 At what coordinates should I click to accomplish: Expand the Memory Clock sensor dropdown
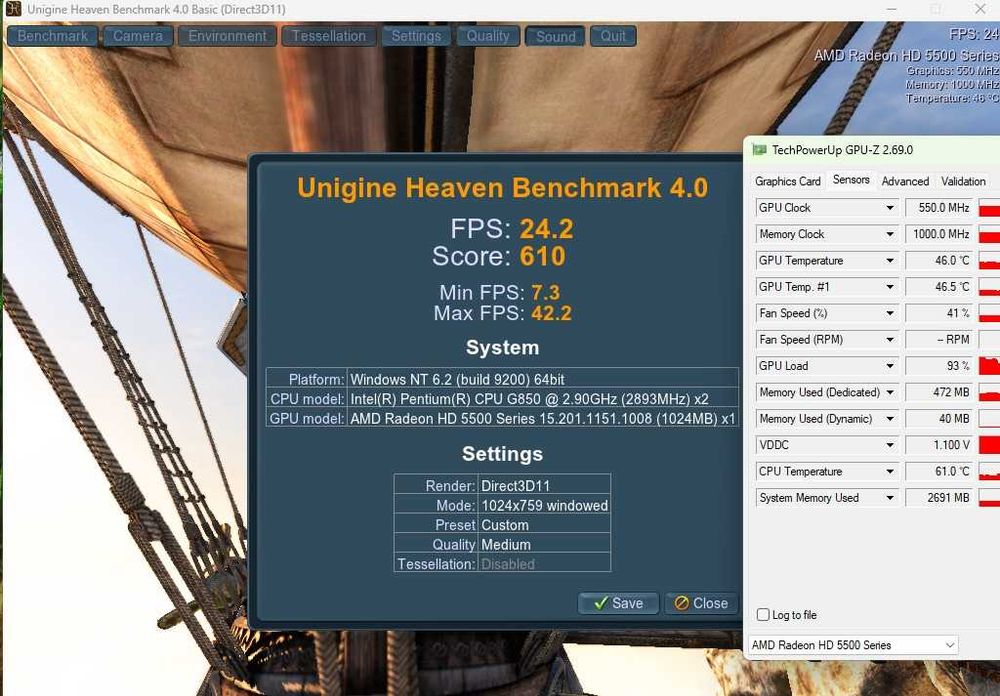pos(890,234)
